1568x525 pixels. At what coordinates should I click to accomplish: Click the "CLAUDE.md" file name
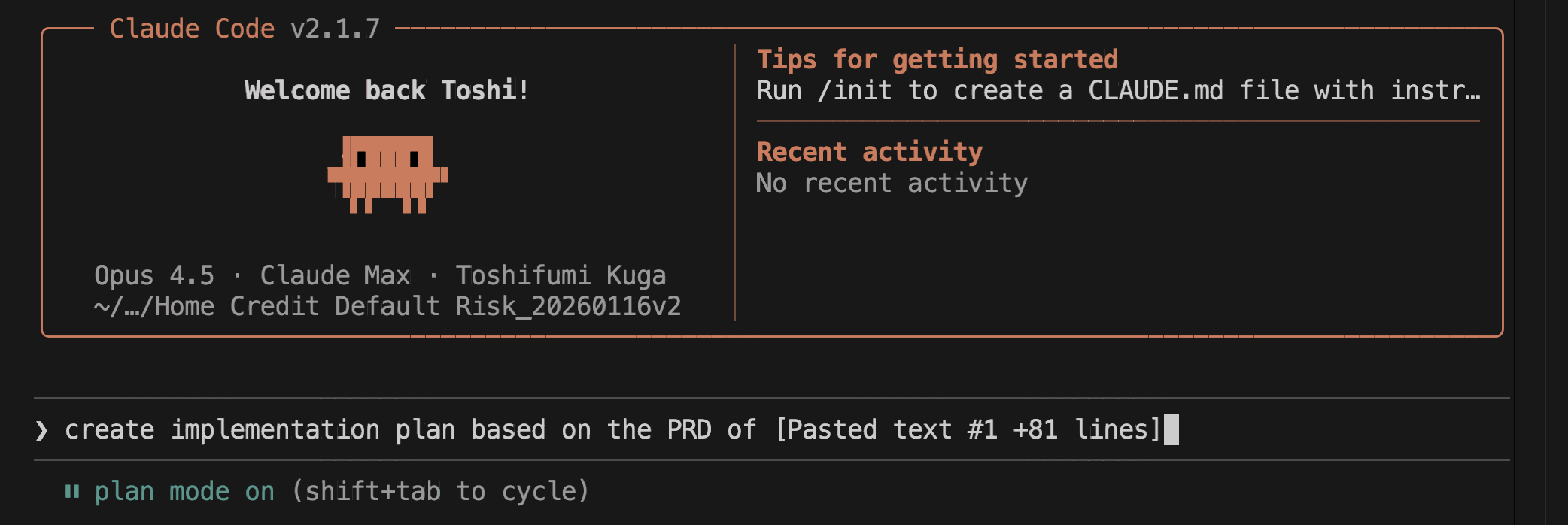click(x=1156, y=91)
